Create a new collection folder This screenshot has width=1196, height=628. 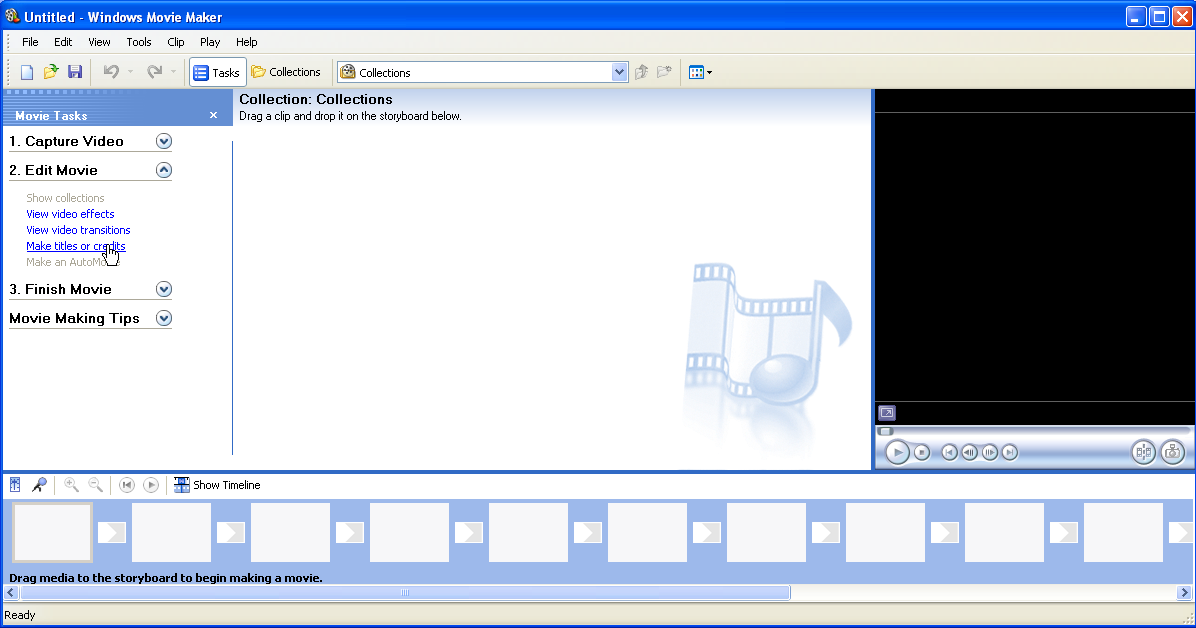click(x=664, y=72)
